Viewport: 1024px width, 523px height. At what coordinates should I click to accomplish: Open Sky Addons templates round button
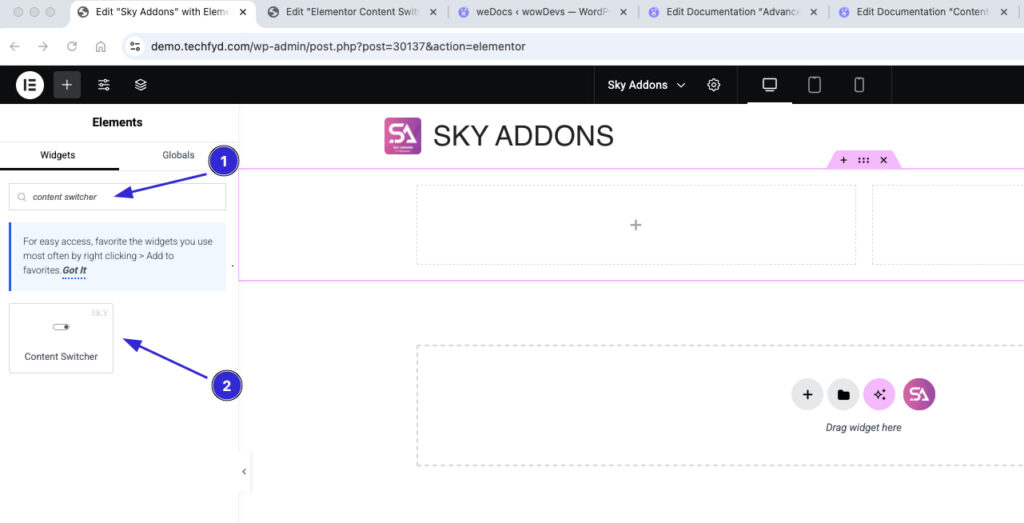pos(919,394)
